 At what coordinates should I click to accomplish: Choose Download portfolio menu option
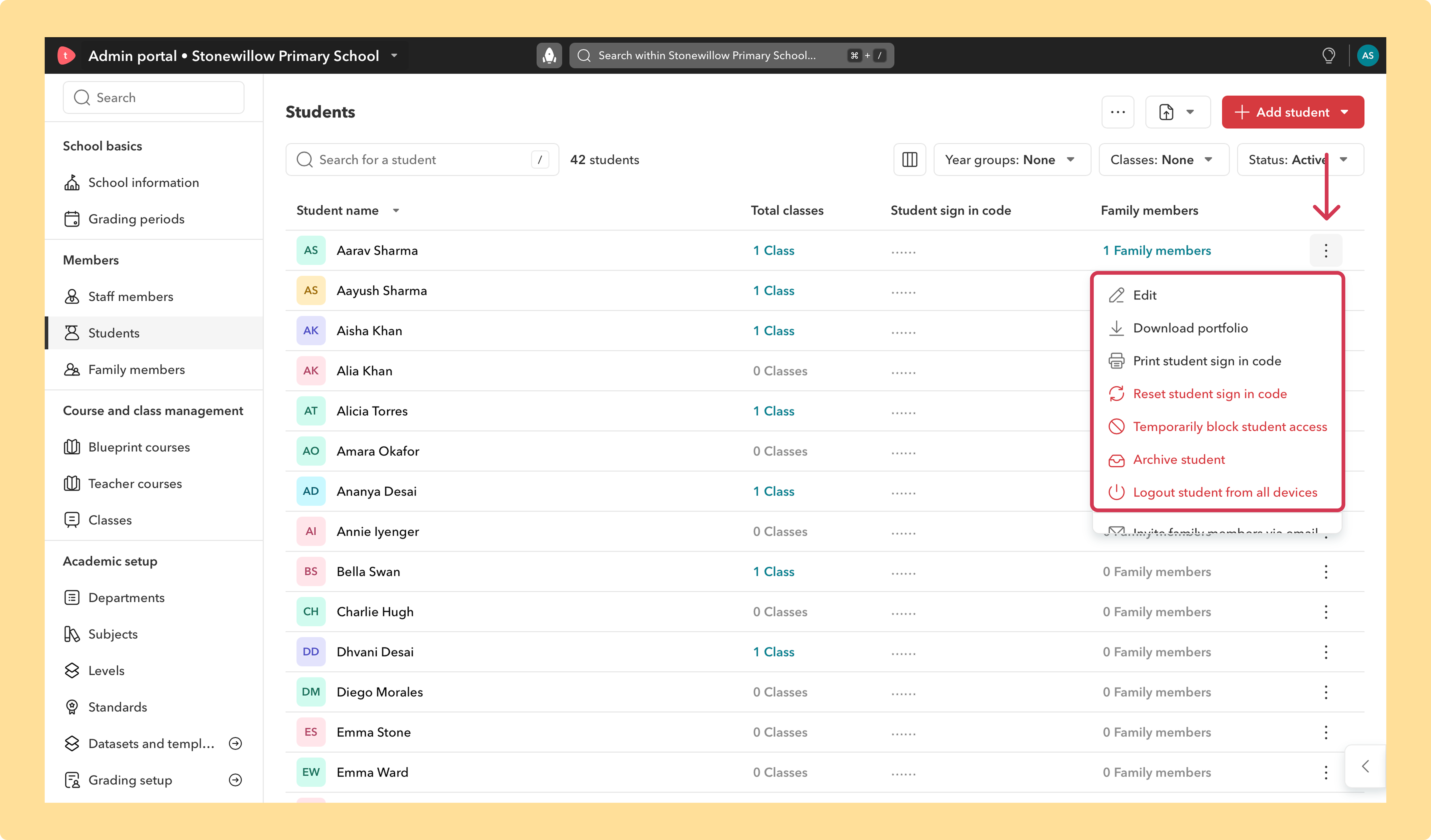pyautogui.click(x=1217, y=328)
